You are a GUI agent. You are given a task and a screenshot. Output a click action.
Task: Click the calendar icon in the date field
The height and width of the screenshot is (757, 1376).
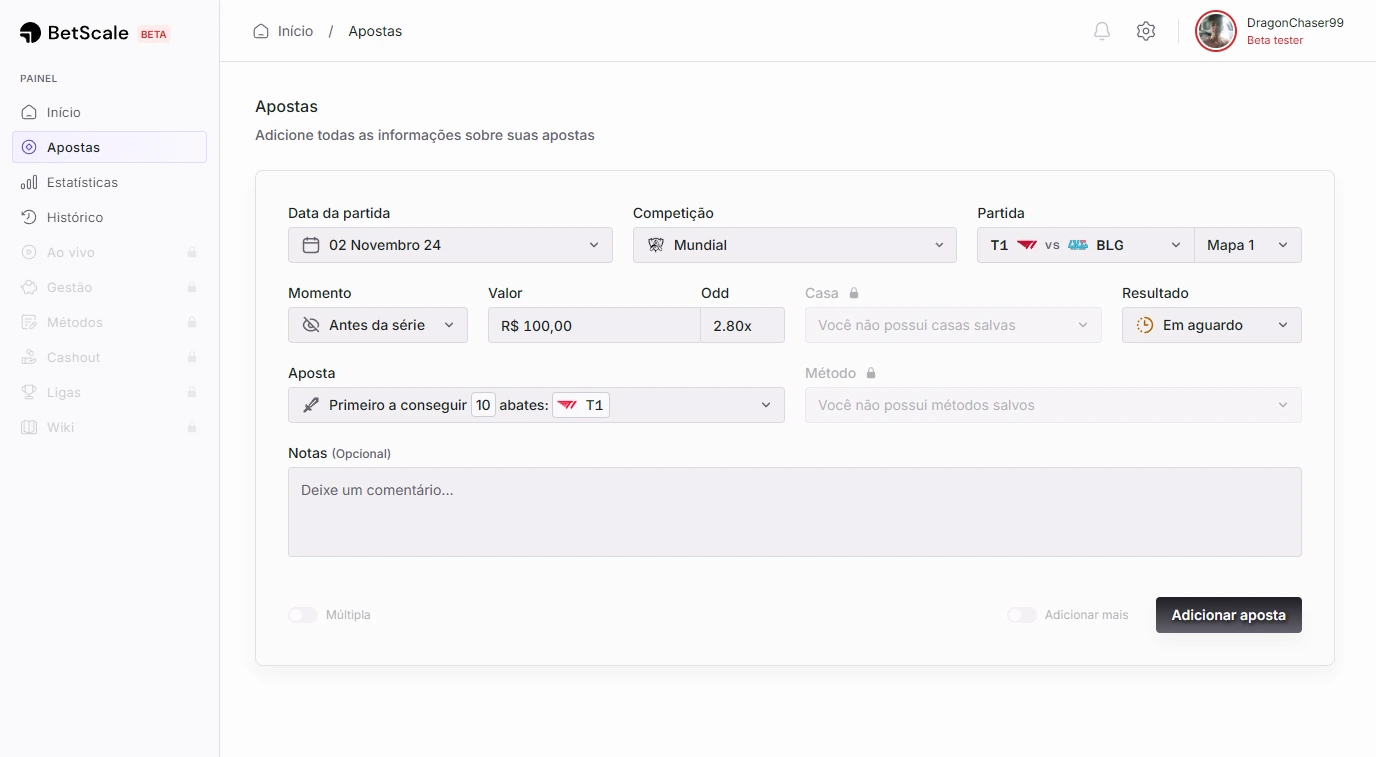(x=311, y=245)
